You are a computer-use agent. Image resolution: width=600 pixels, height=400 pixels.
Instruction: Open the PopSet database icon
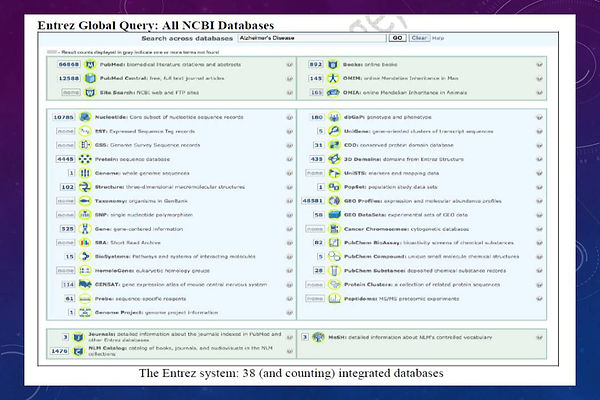pyautogui.click(x=334, y=187)
